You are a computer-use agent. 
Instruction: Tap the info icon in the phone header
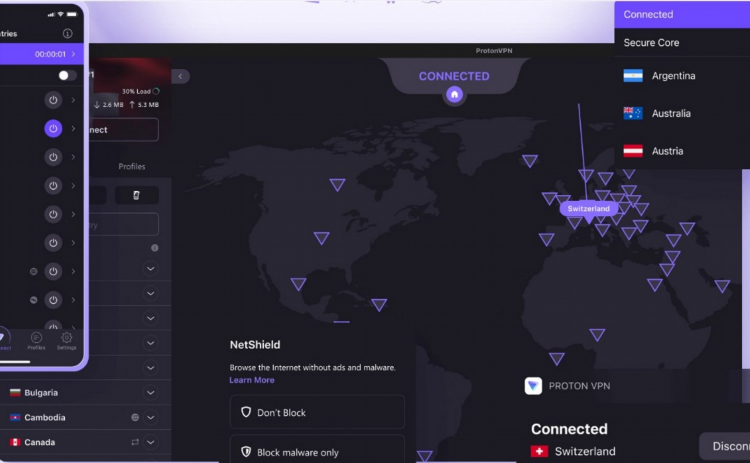(67, 33)
